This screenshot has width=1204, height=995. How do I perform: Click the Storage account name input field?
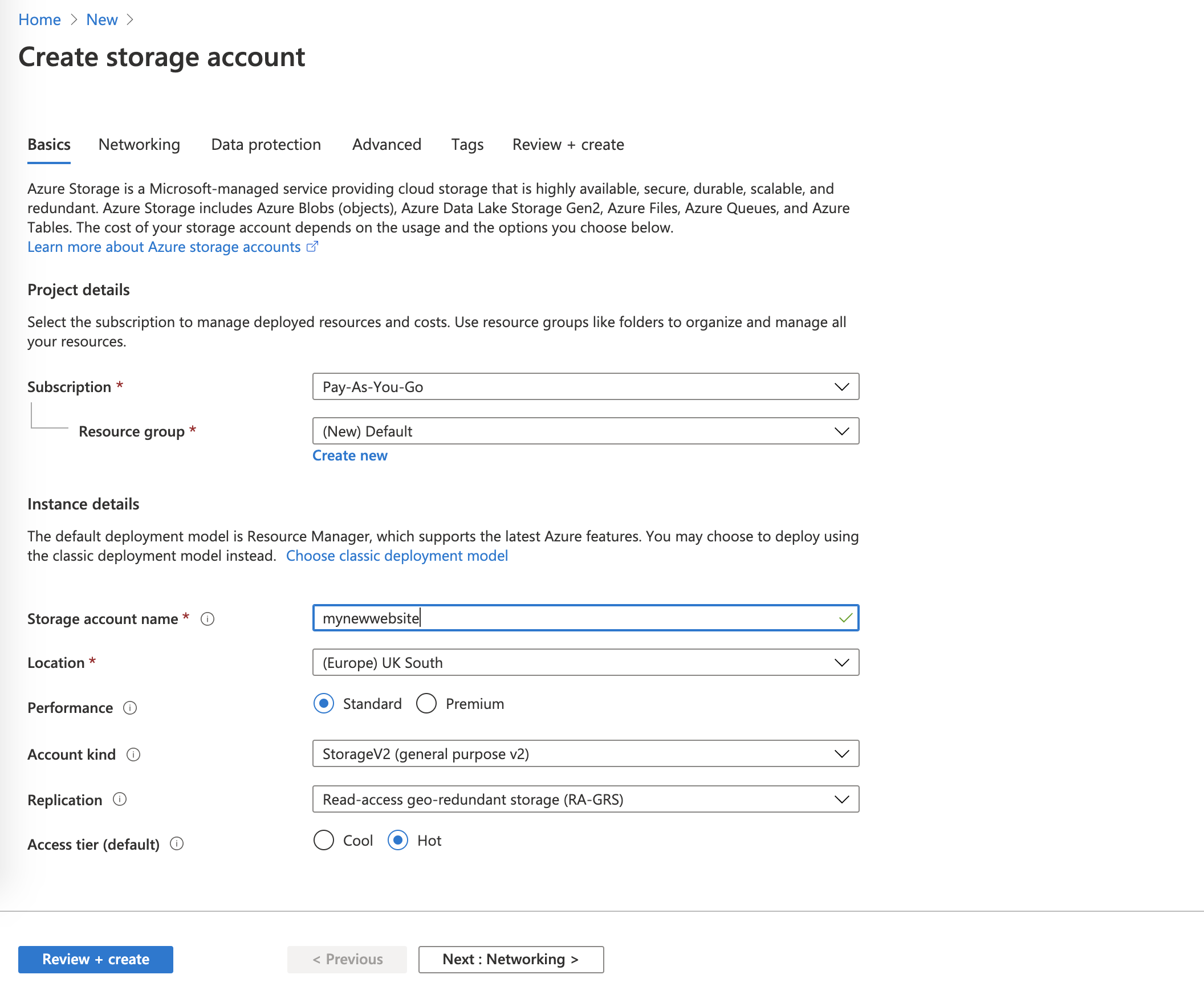pyautogui.click(x=585, y=618)
